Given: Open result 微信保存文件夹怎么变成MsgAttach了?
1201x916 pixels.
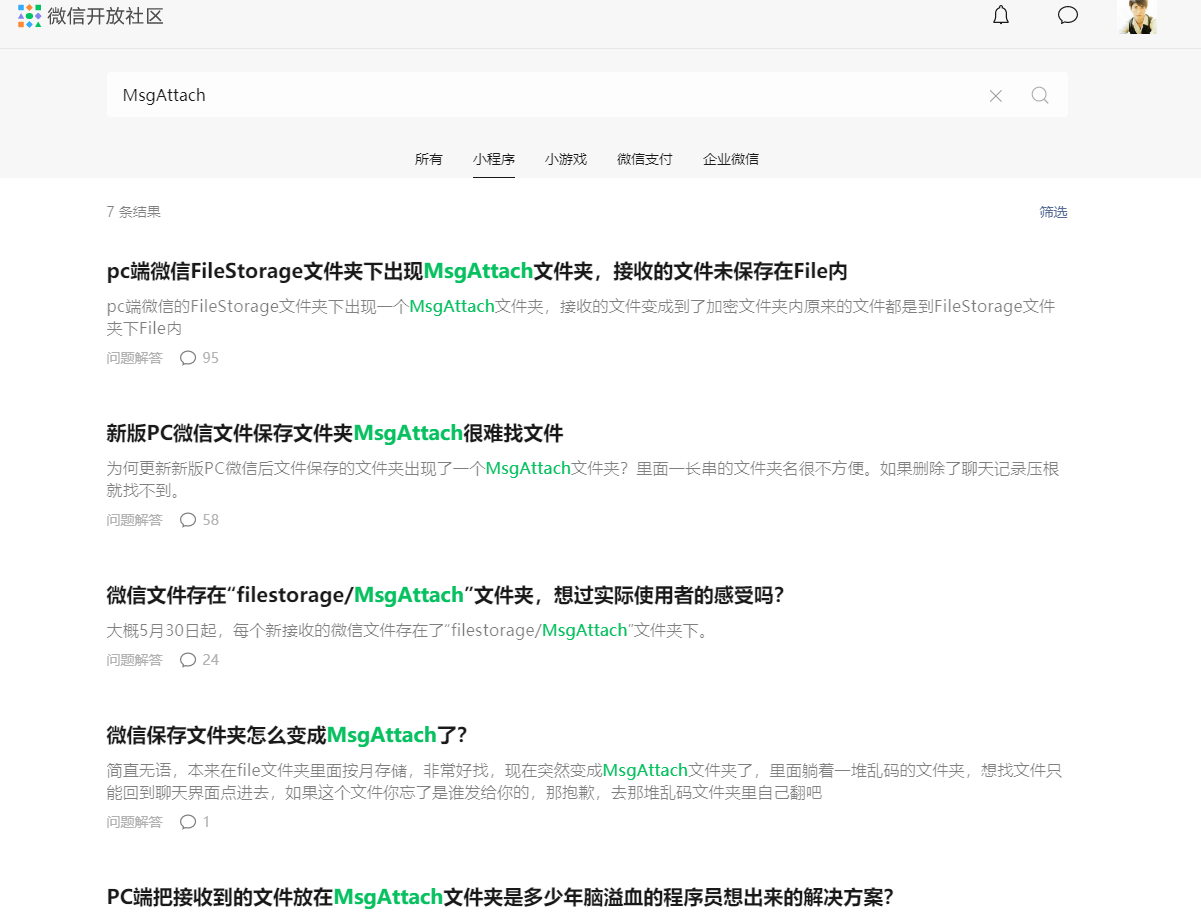Looking at the screenshot, I should [287, 735].
